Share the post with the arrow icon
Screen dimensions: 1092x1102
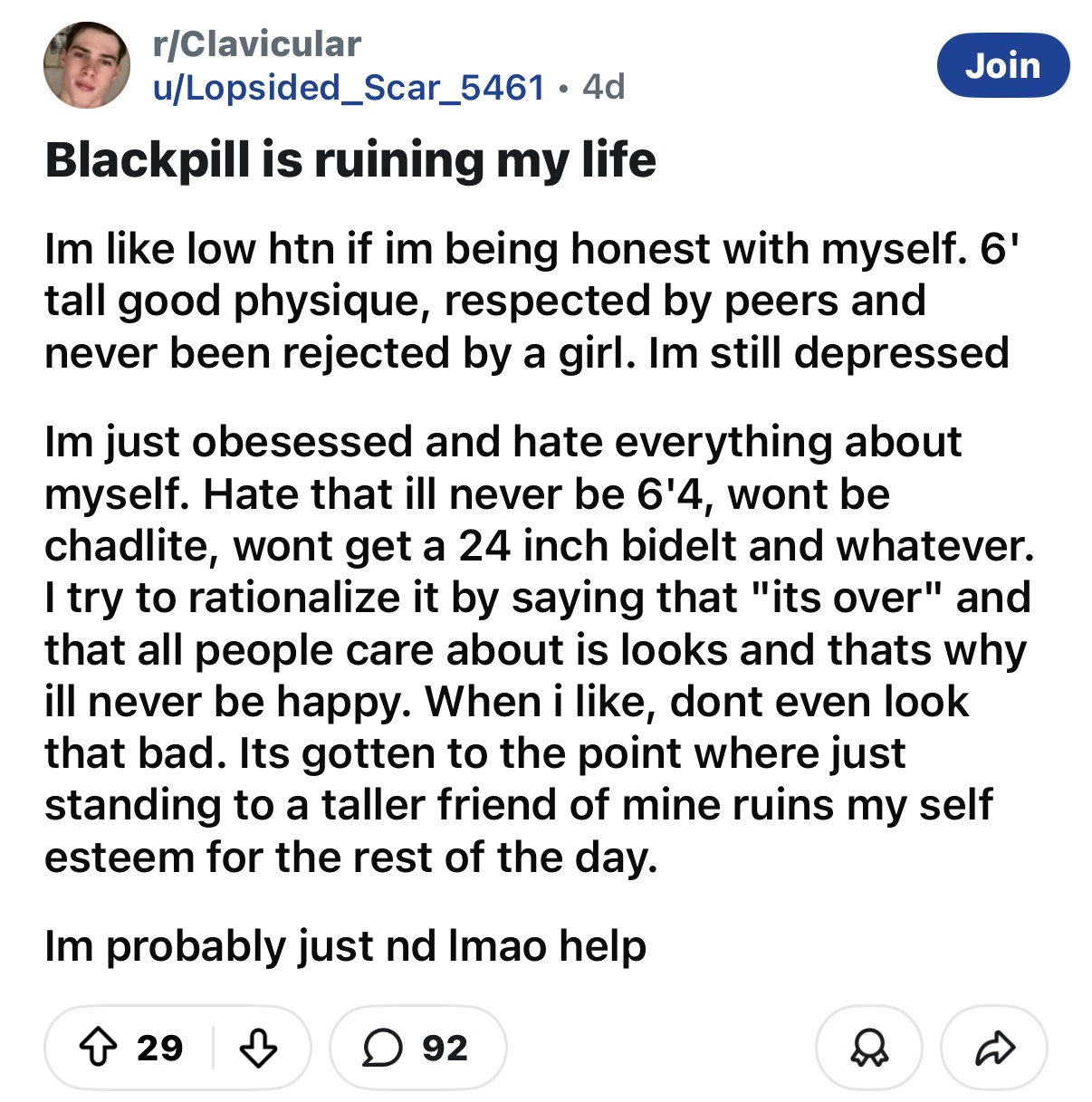coord(994,1048)
